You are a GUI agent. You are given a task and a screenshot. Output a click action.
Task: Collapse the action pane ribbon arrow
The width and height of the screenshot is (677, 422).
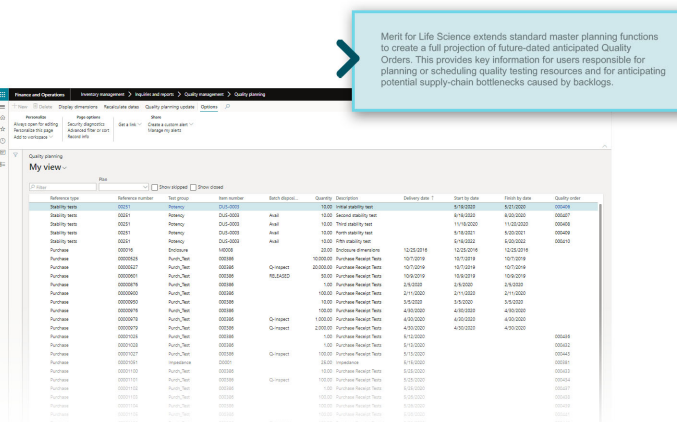[604, 146]
